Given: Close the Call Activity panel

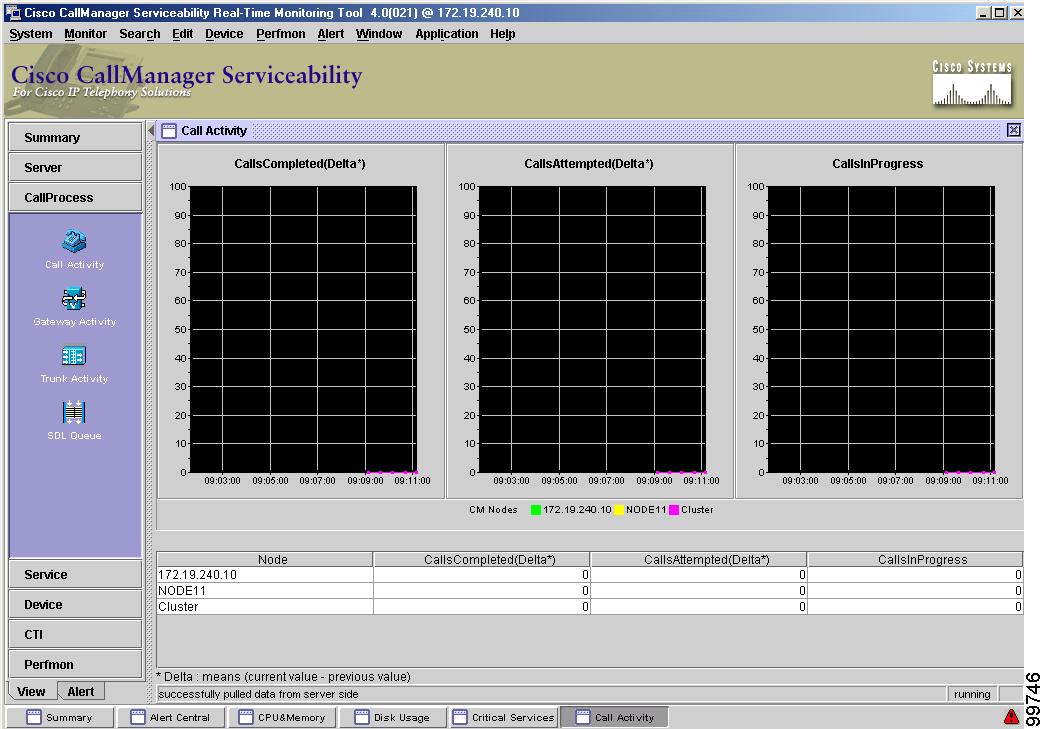Looking at the screenshot, I should click(x=1013, y=130).
